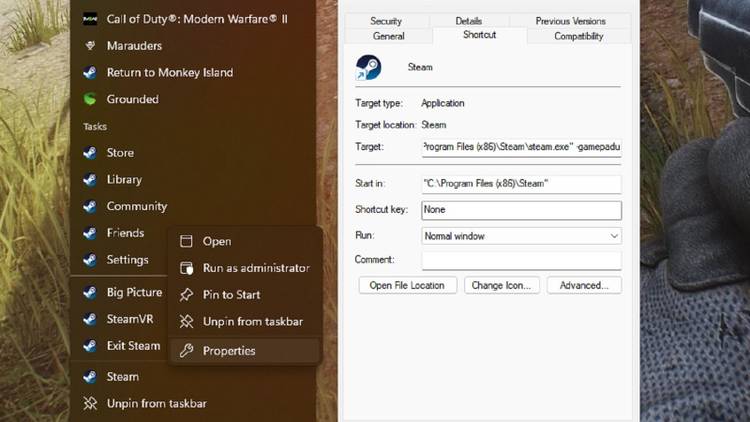The height and width of the screenshot is (422, 750).
Task: Click the shortcut name text "Steam"
Action: coord(420,67)
